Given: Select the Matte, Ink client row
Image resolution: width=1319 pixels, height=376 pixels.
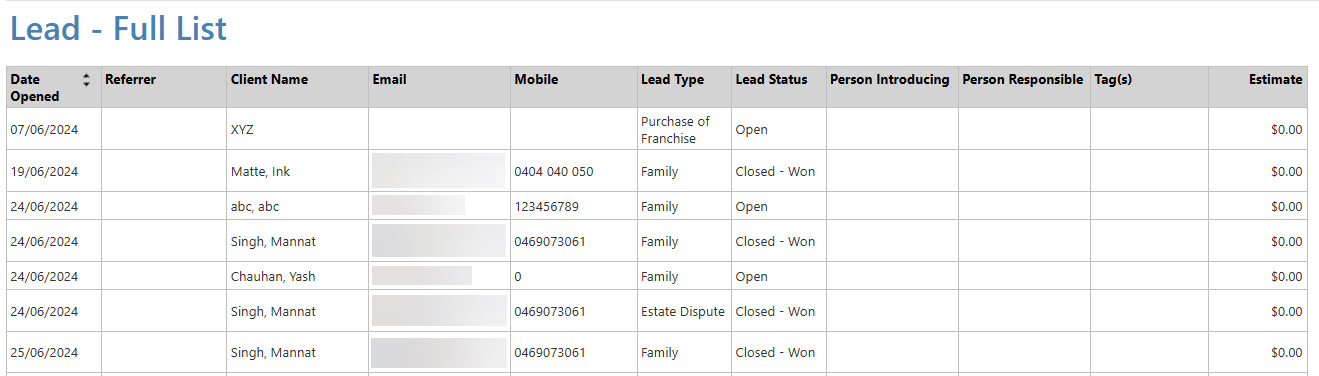Looking at the screenshot, I should pos(657,171).
